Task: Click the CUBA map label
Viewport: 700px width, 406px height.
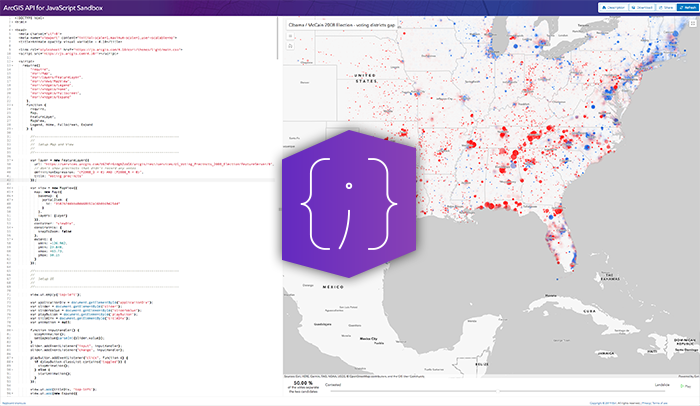Action: (x=590, y=311)
